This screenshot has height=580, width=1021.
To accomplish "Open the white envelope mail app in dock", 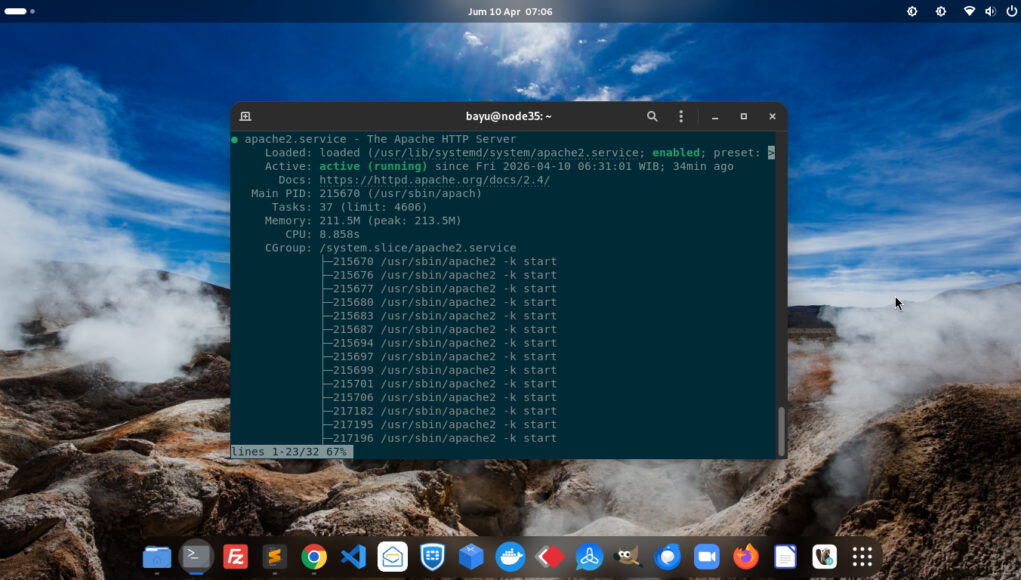I will [393, 557].
